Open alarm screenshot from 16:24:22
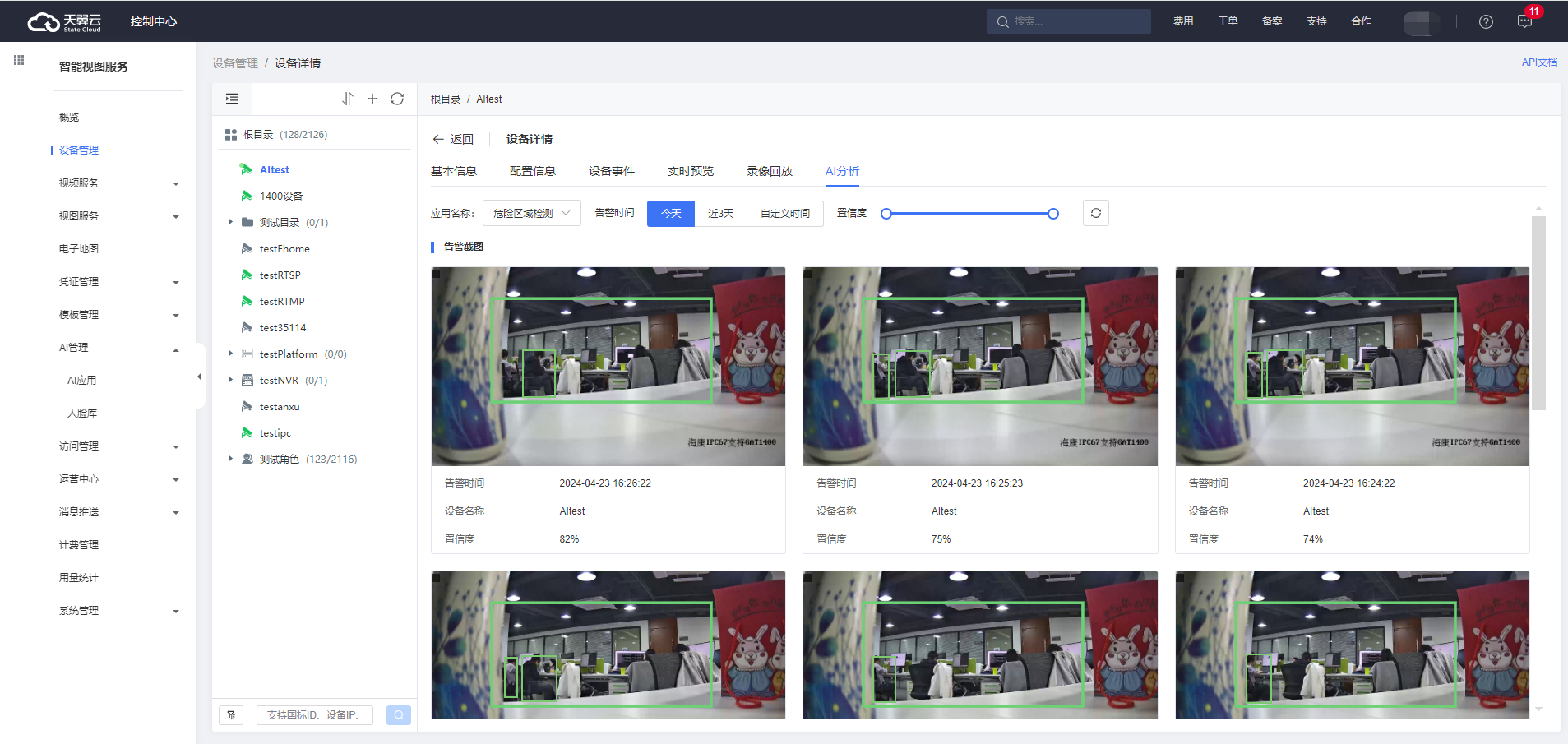 [x=1353, y=367]
